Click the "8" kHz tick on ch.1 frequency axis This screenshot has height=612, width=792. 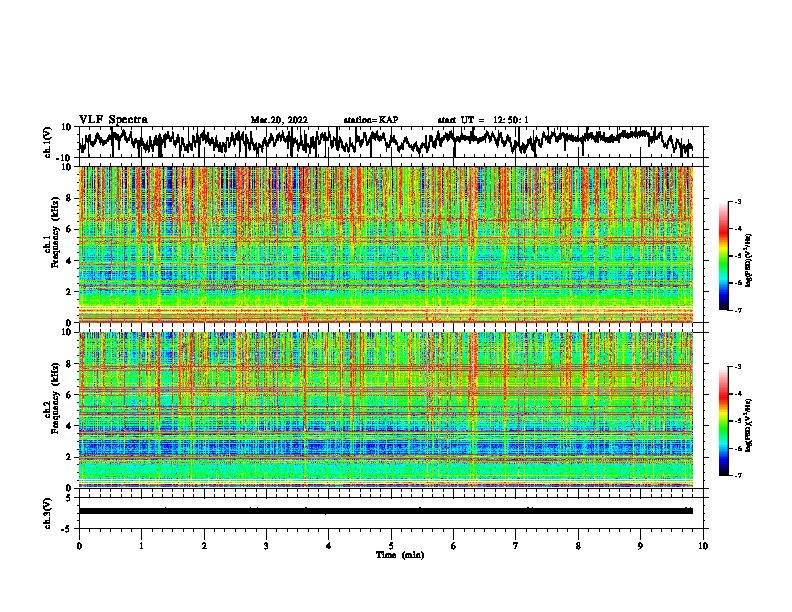tap(70, 198)
